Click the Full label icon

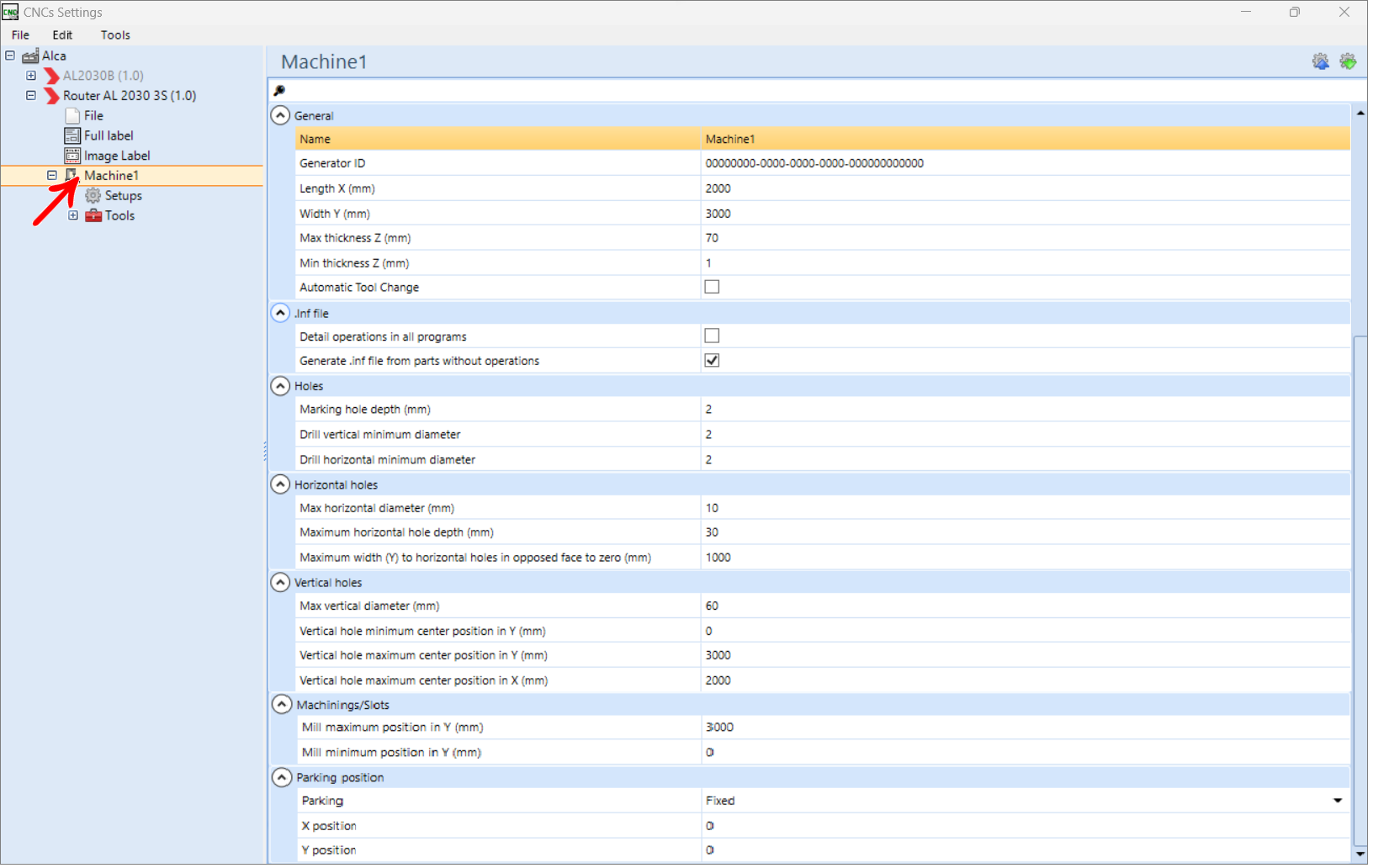72,135
